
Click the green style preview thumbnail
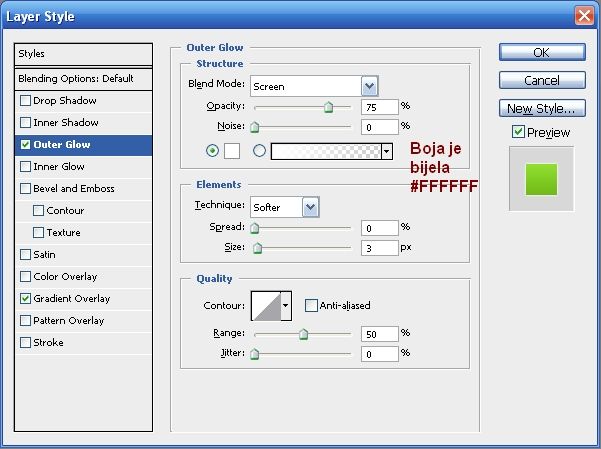pos(541,177)
